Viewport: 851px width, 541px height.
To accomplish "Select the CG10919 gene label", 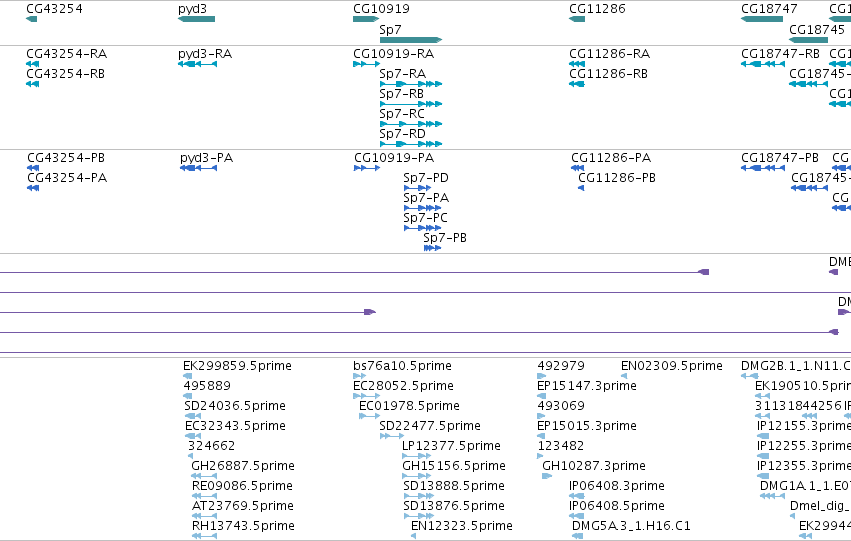I will point(381,9).
